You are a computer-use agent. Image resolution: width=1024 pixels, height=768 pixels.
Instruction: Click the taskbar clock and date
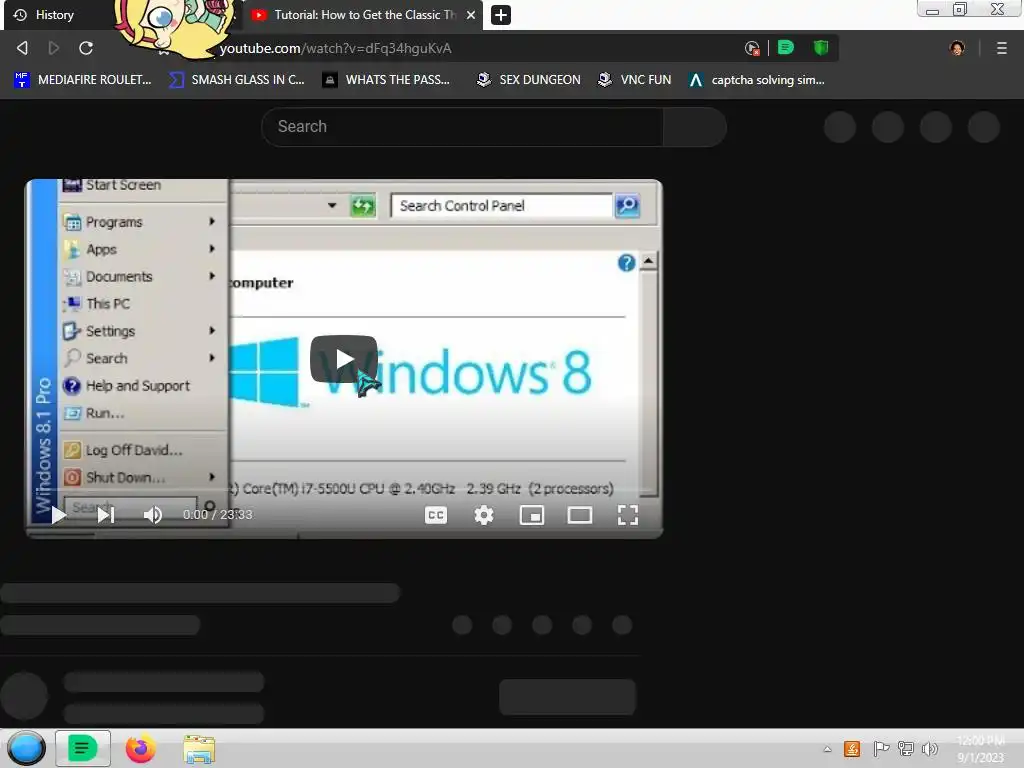(981, 749)
